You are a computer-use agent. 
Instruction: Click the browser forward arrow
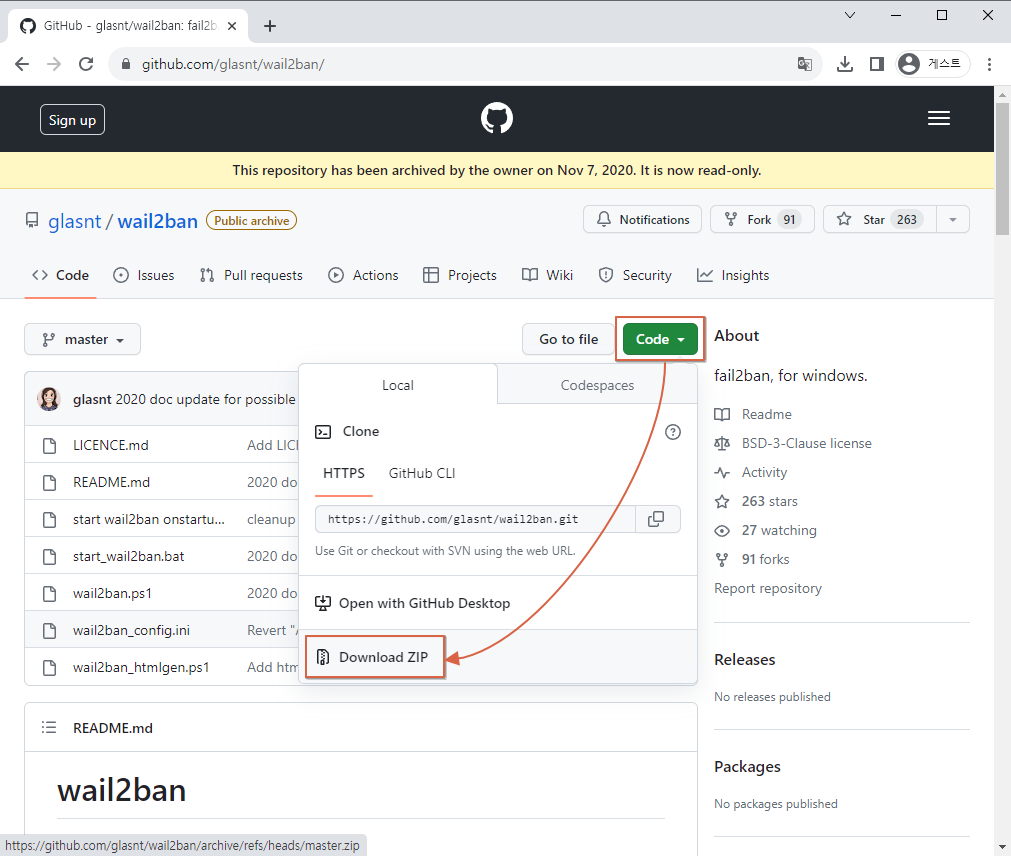pos(54,64)
